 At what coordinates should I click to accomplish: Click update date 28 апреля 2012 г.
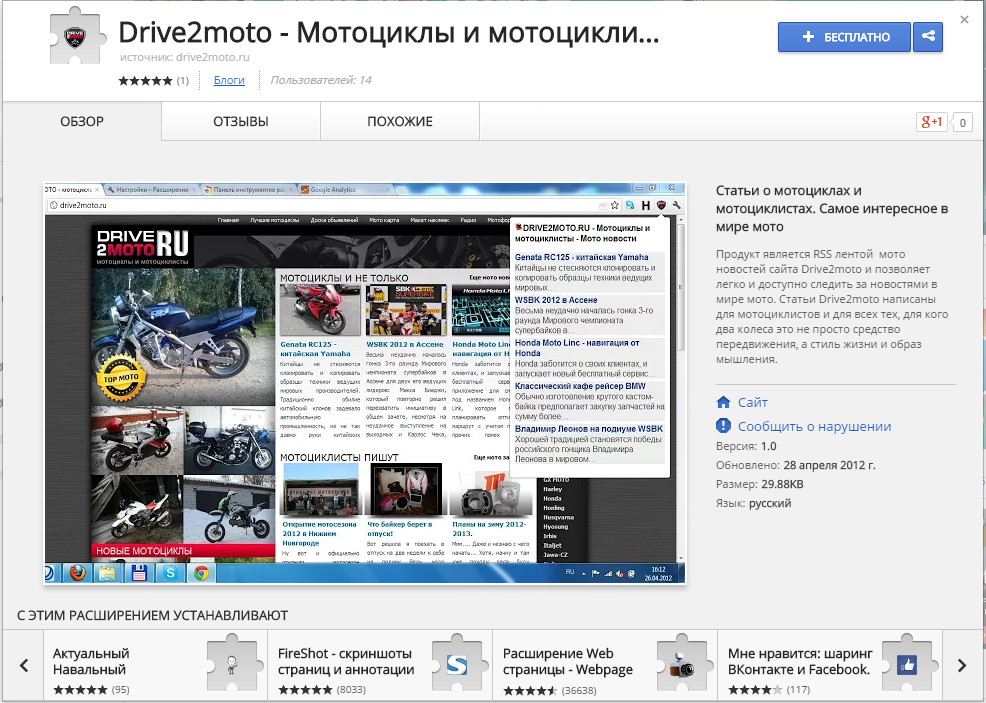(829, 465)
